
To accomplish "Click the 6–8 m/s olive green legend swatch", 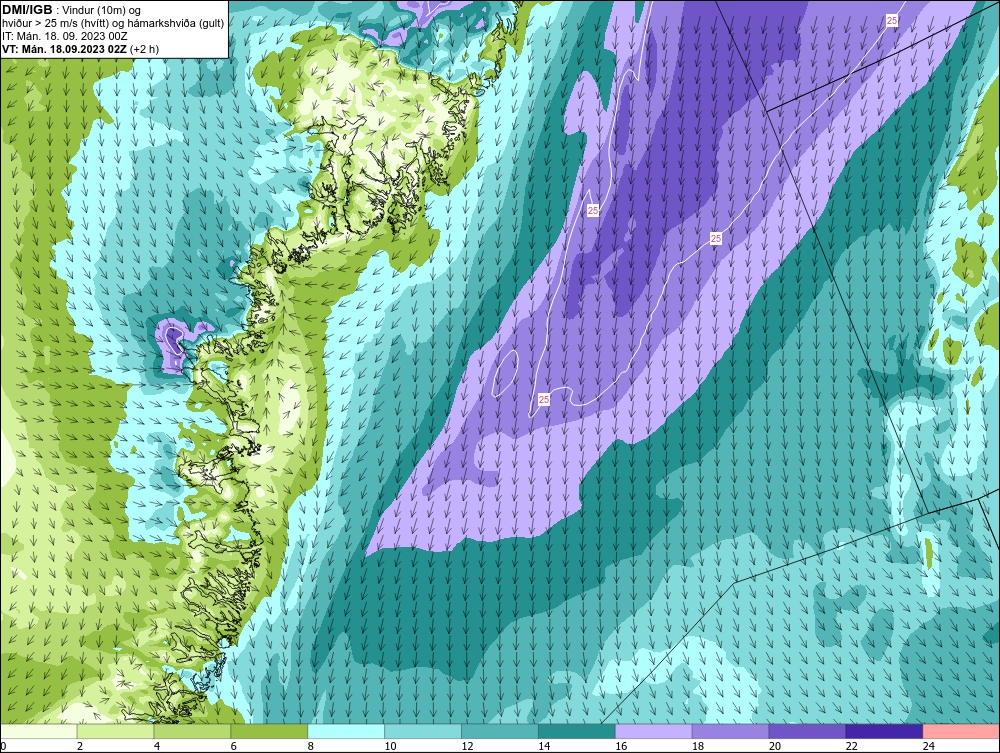I will pyautogui.click(x=269, y=731).
